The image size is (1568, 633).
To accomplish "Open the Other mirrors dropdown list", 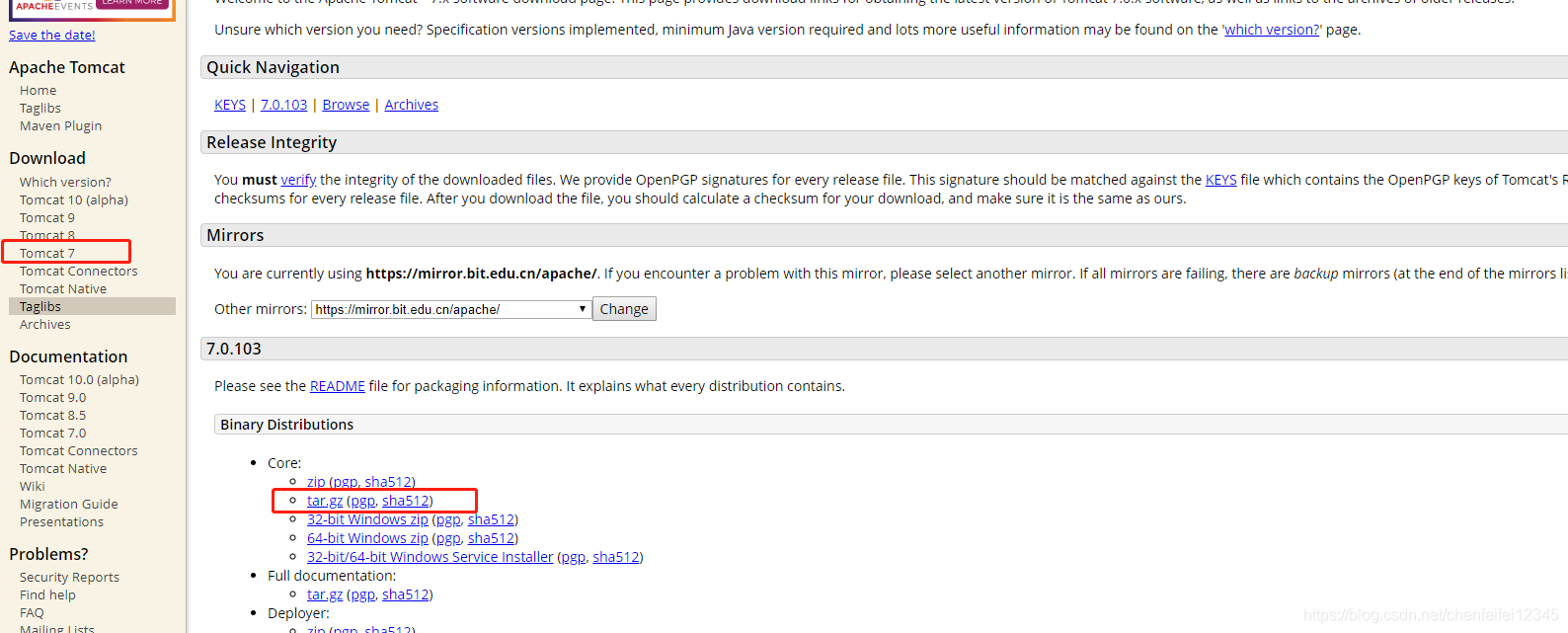I will (451, 309).
